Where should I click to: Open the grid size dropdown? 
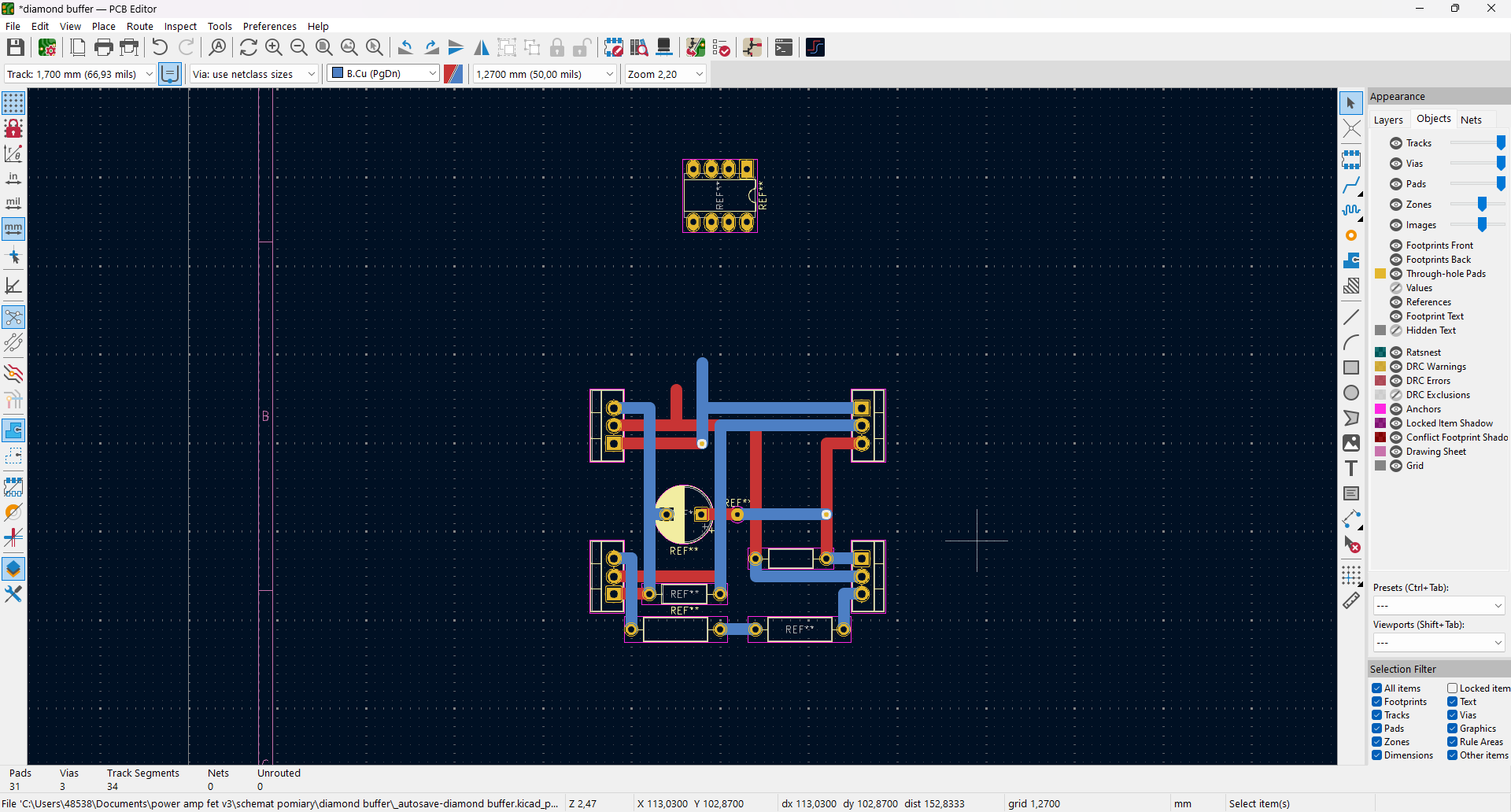point(545,74)
